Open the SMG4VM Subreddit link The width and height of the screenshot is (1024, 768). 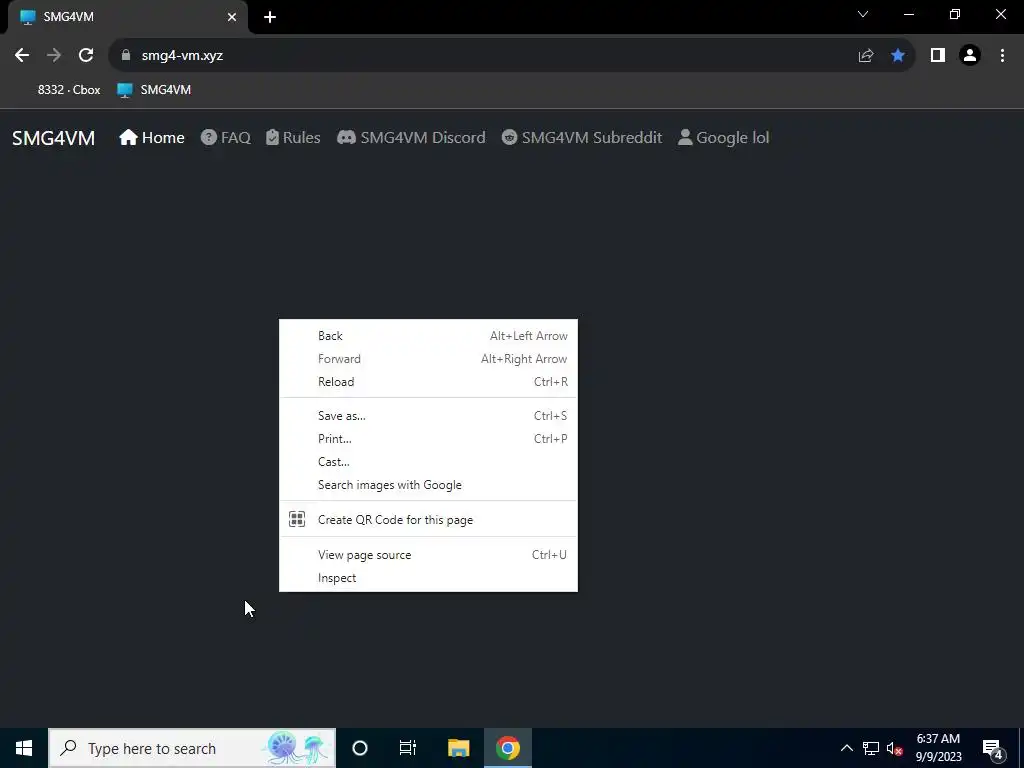coord(581,138)
